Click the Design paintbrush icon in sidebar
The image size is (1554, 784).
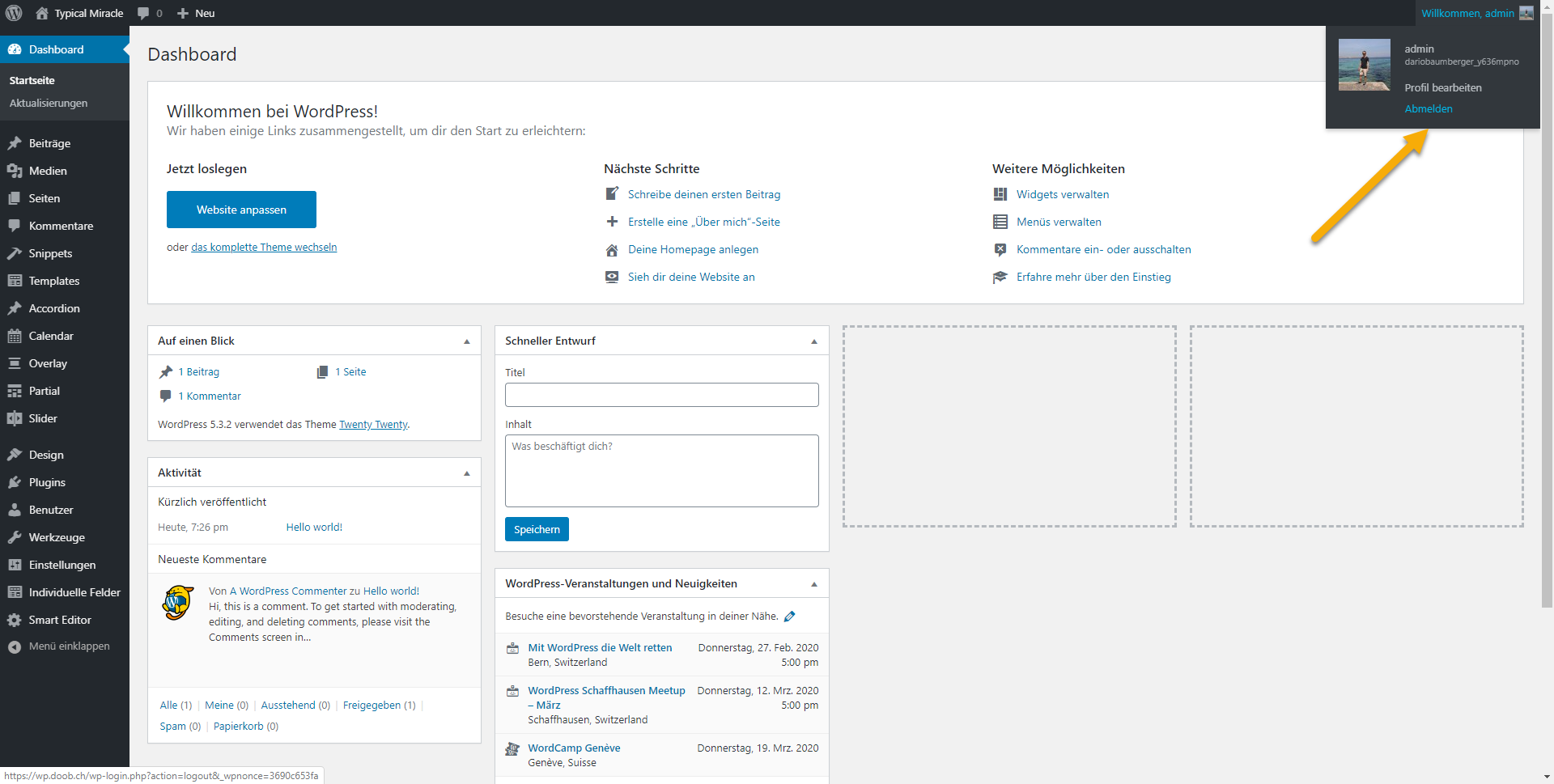(15, 455)
